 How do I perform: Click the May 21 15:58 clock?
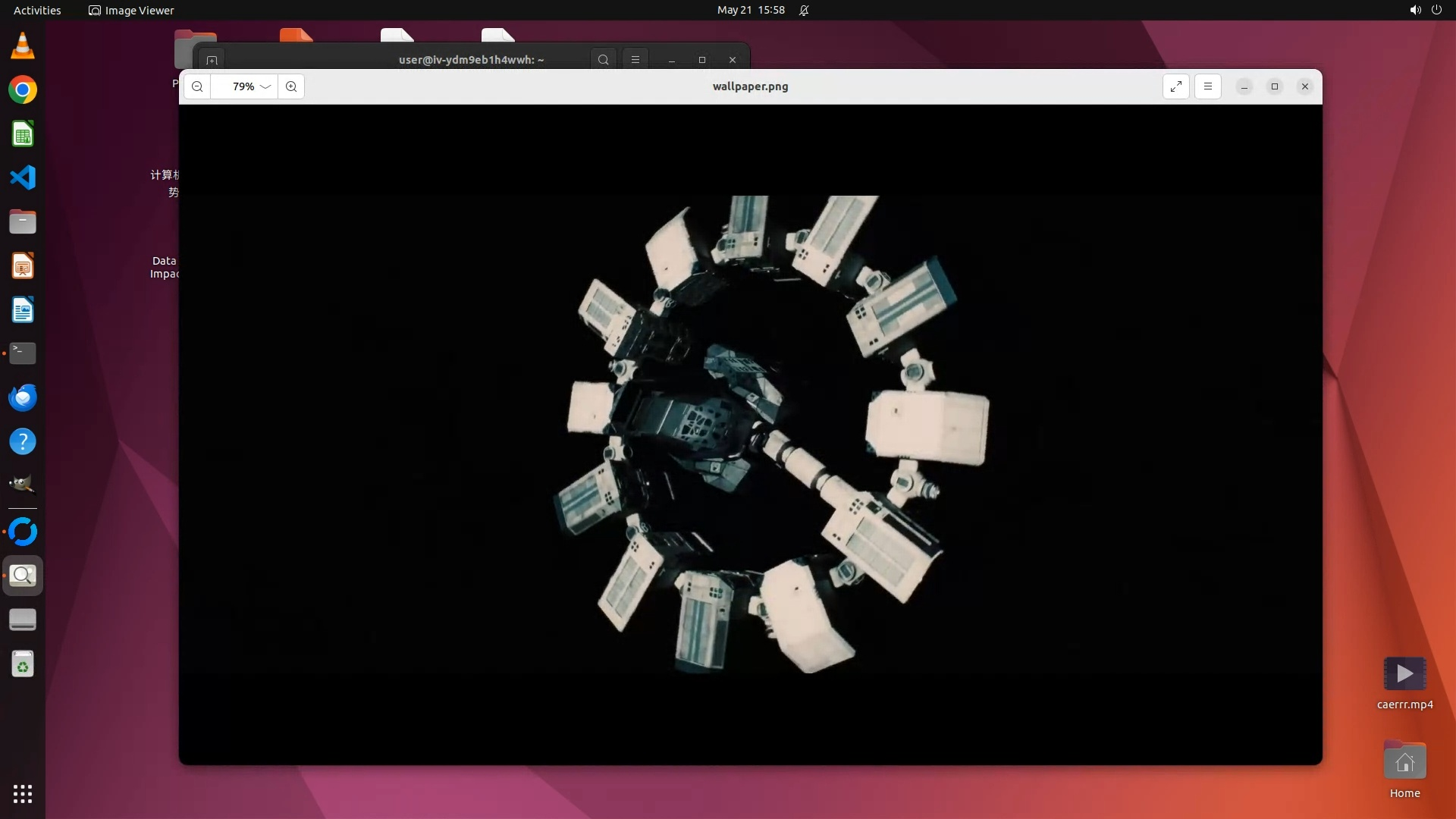click(750, 11)
